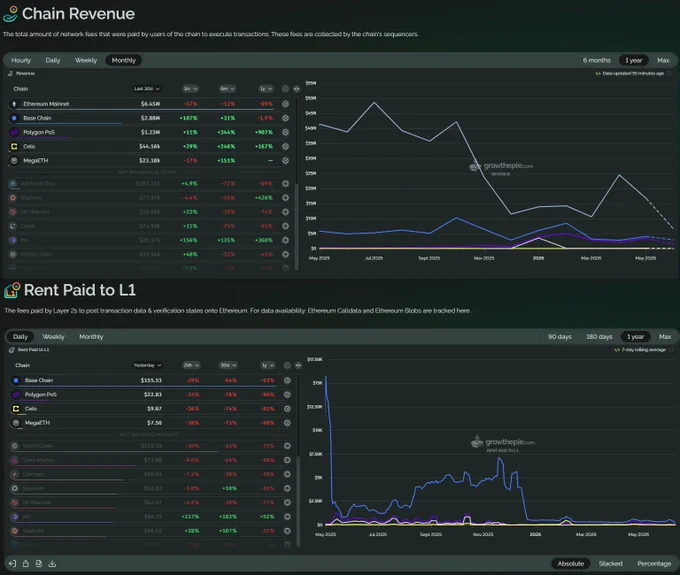The width and height of the screenshot is (680, 575).
Task: Select 90 days range for Rent Paid
Action: pyautogui.click(x=559, y=337)
